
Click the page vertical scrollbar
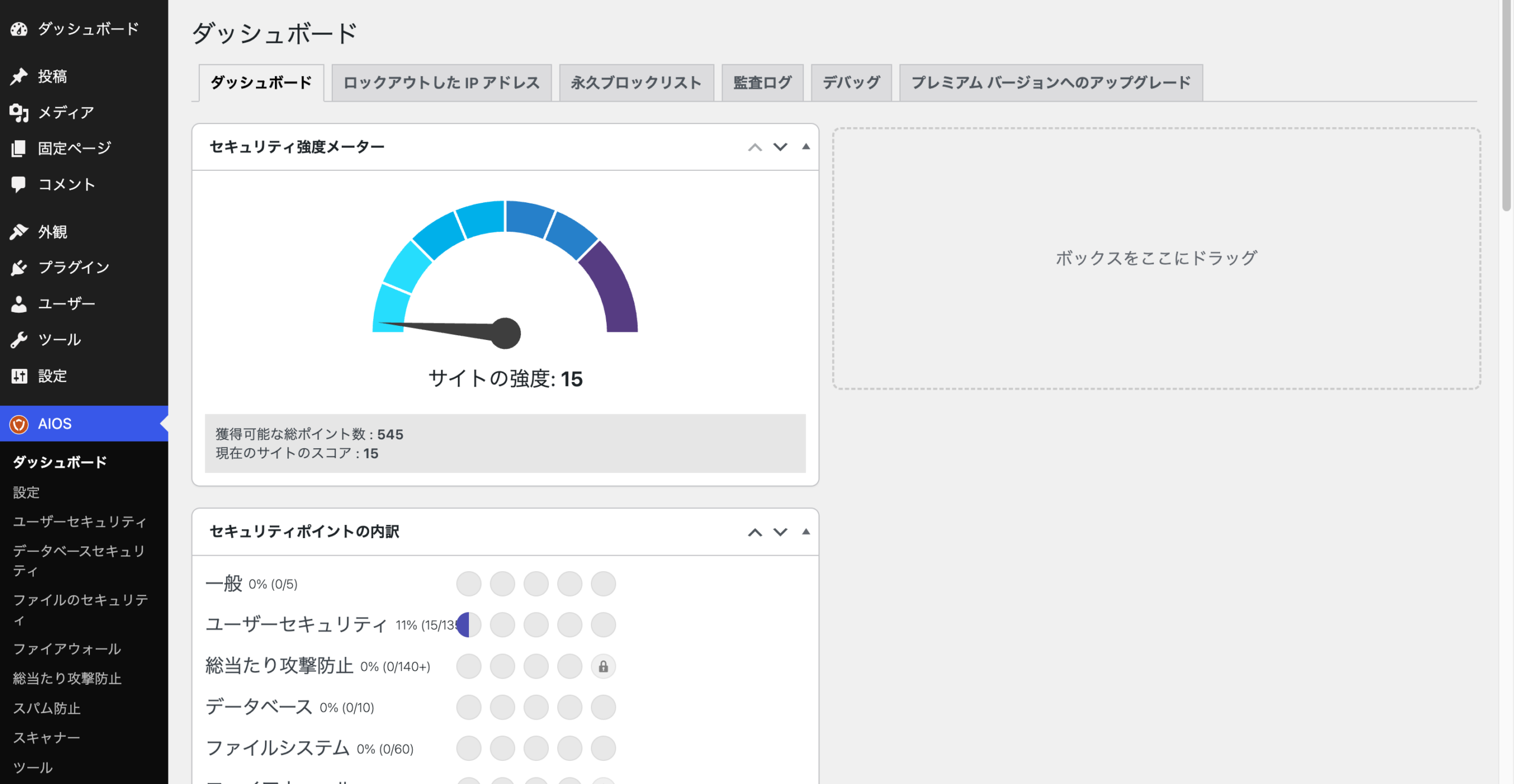[1507, 106]
